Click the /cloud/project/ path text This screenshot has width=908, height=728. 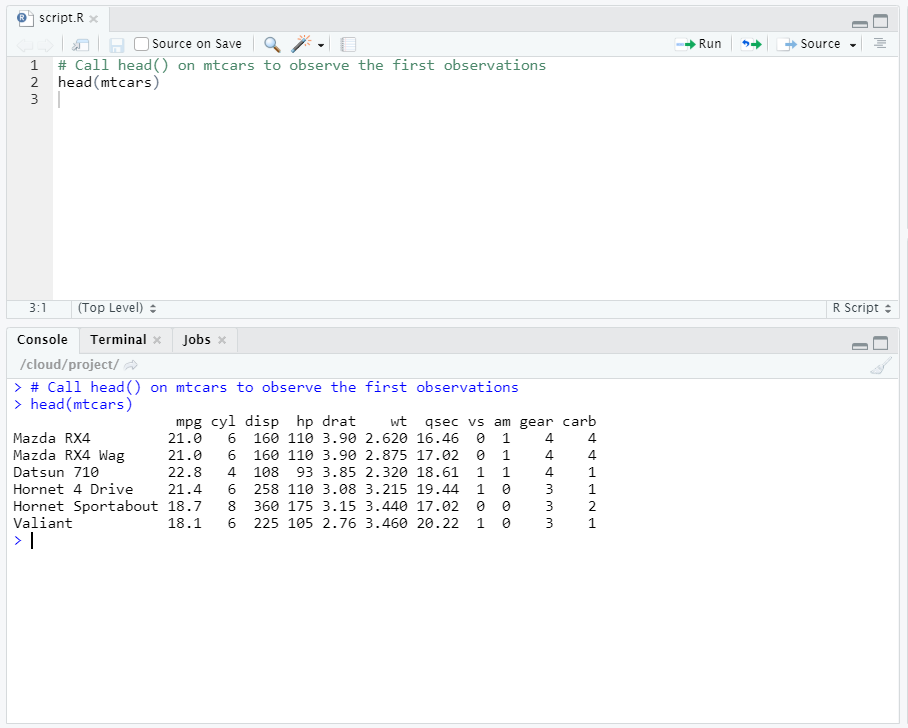pyautogui.click(x=69, y=365)
